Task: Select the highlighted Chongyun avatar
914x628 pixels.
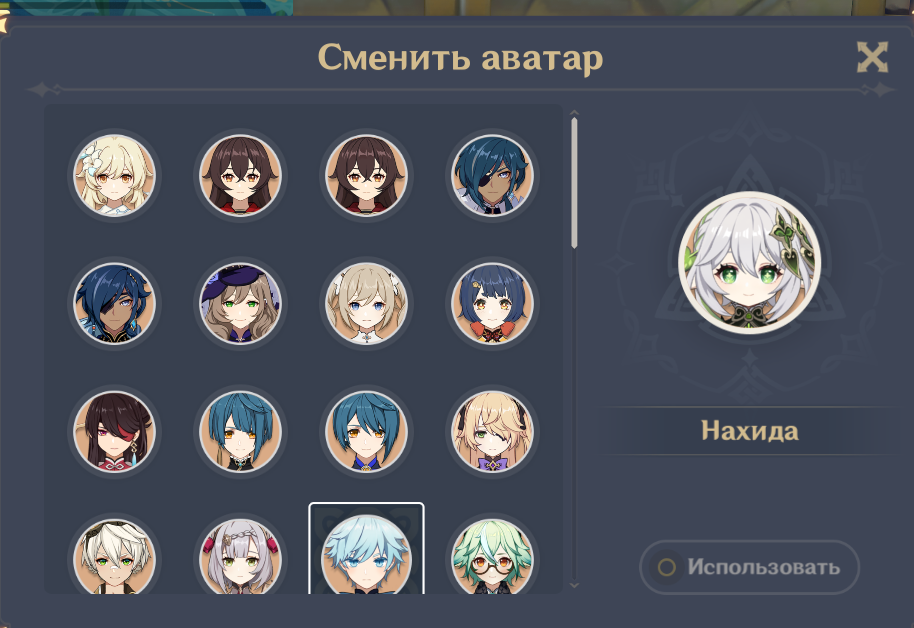Action: [366, 549]
